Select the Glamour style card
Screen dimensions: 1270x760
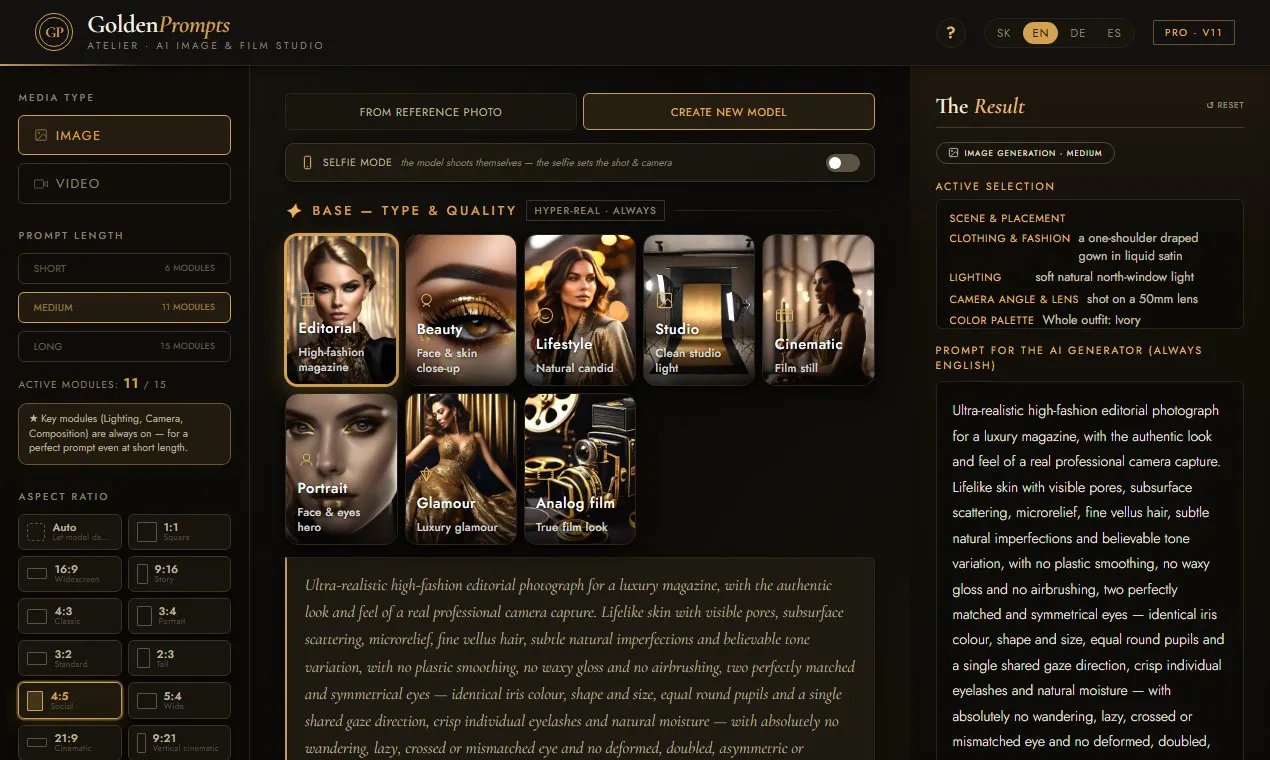click(x=460, y=469)
